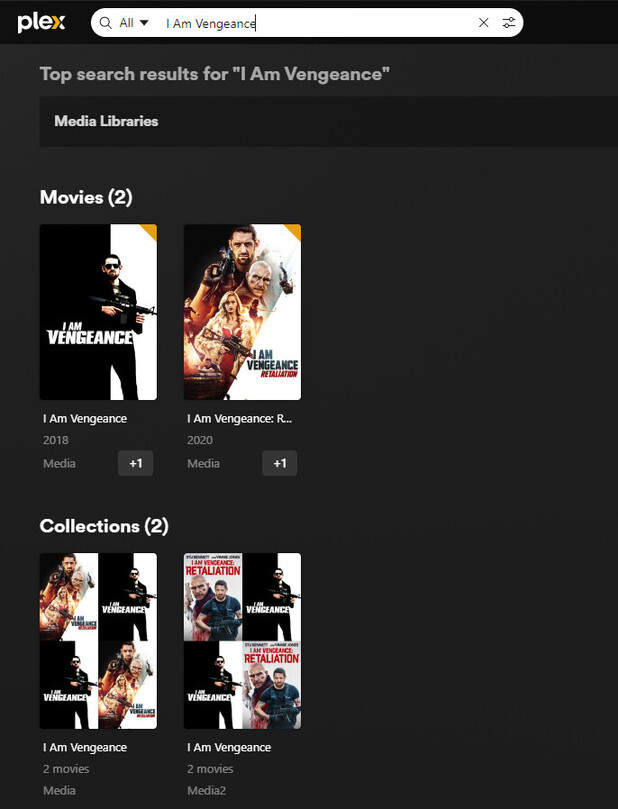Screen dimensions: 618x809
Task: Click the I Am Vengeance: R... title link
Action: 239,418
